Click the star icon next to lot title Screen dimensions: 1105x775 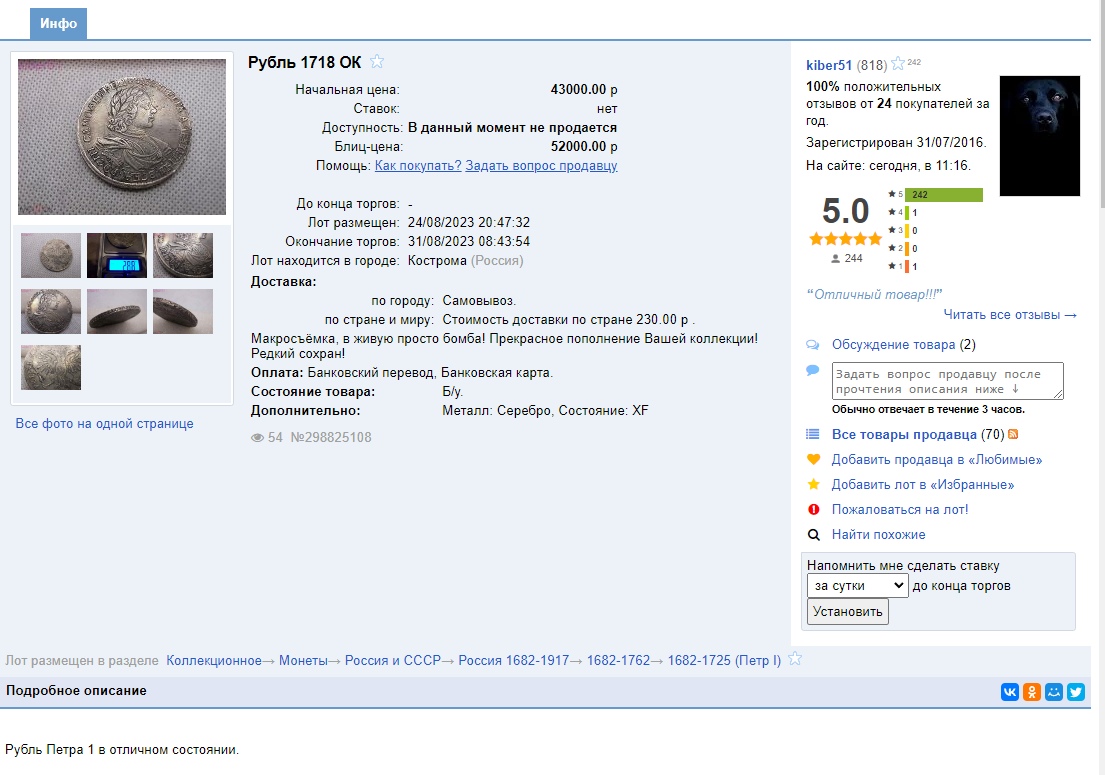pos(377,62)
